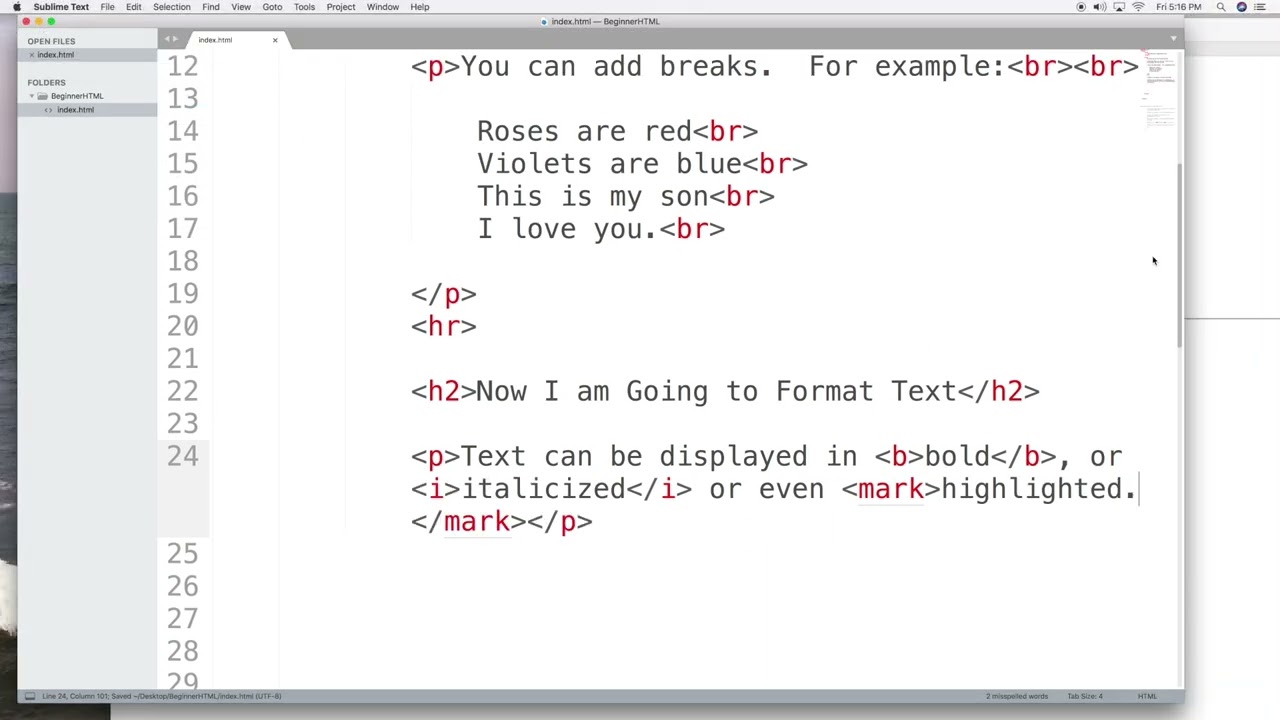Change the HTML syntax selector

pos(1147,696)
